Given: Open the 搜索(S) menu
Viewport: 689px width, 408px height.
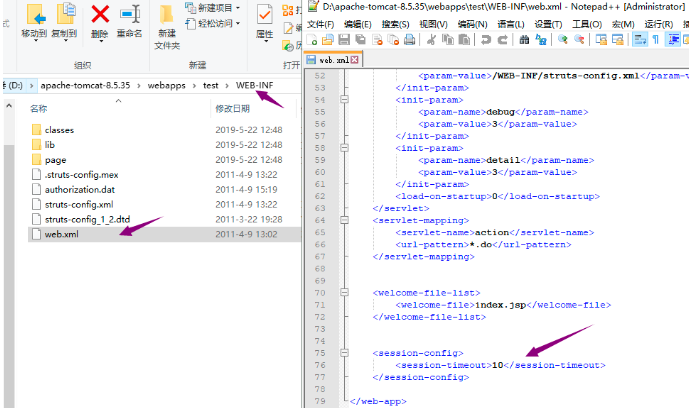Looking at the screenshot, I should coord(395,25).
